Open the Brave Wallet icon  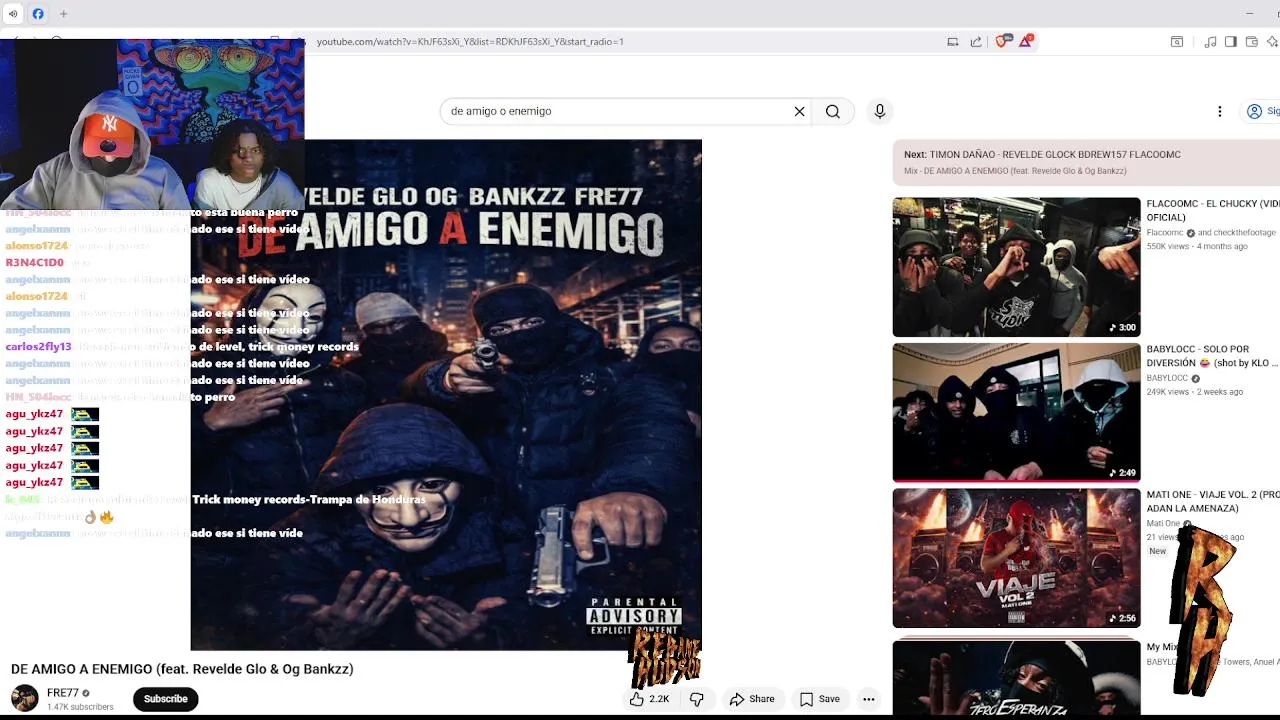point(1252,42)
